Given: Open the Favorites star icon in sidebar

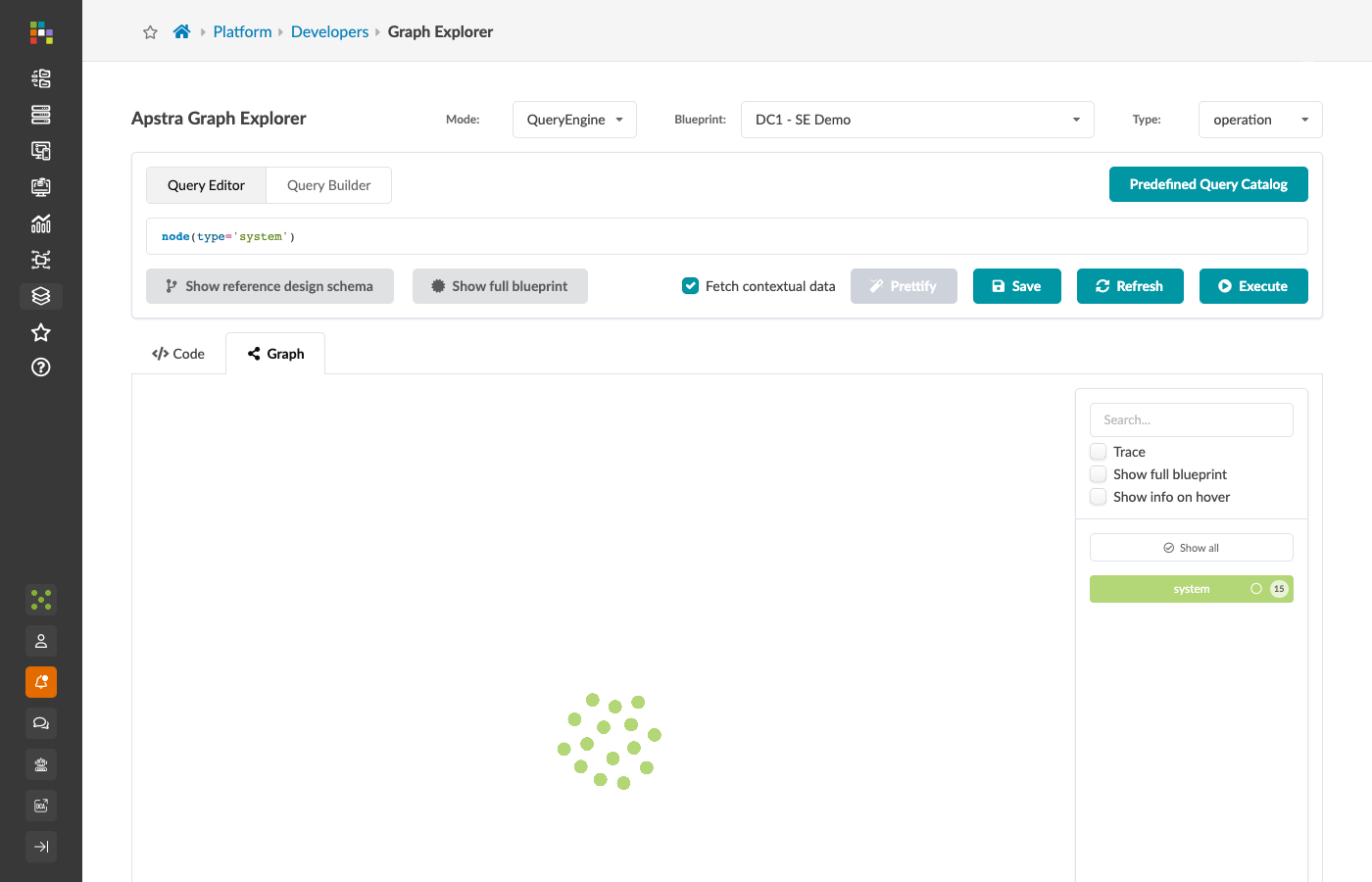Looking at the screenshot, I should tap(41, 332).
